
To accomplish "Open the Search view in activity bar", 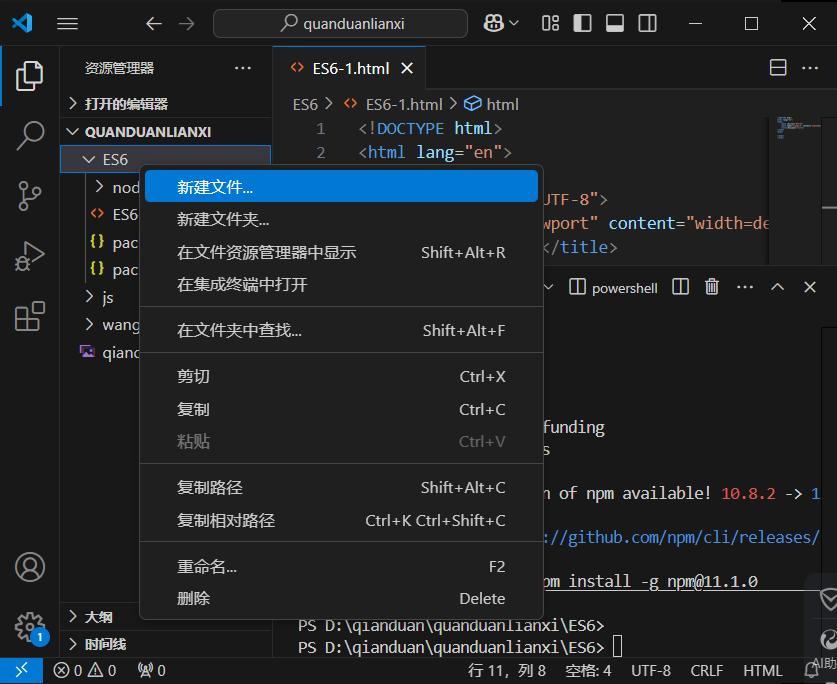I will (30, 135).
